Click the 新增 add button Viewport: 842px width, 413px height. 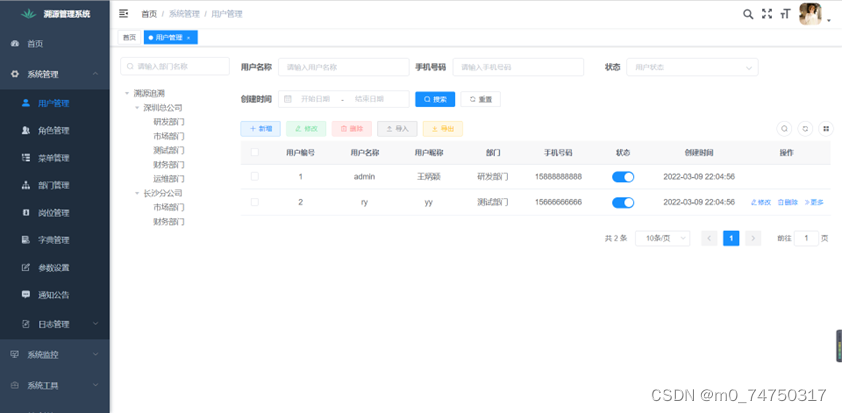tap(260, 129)
